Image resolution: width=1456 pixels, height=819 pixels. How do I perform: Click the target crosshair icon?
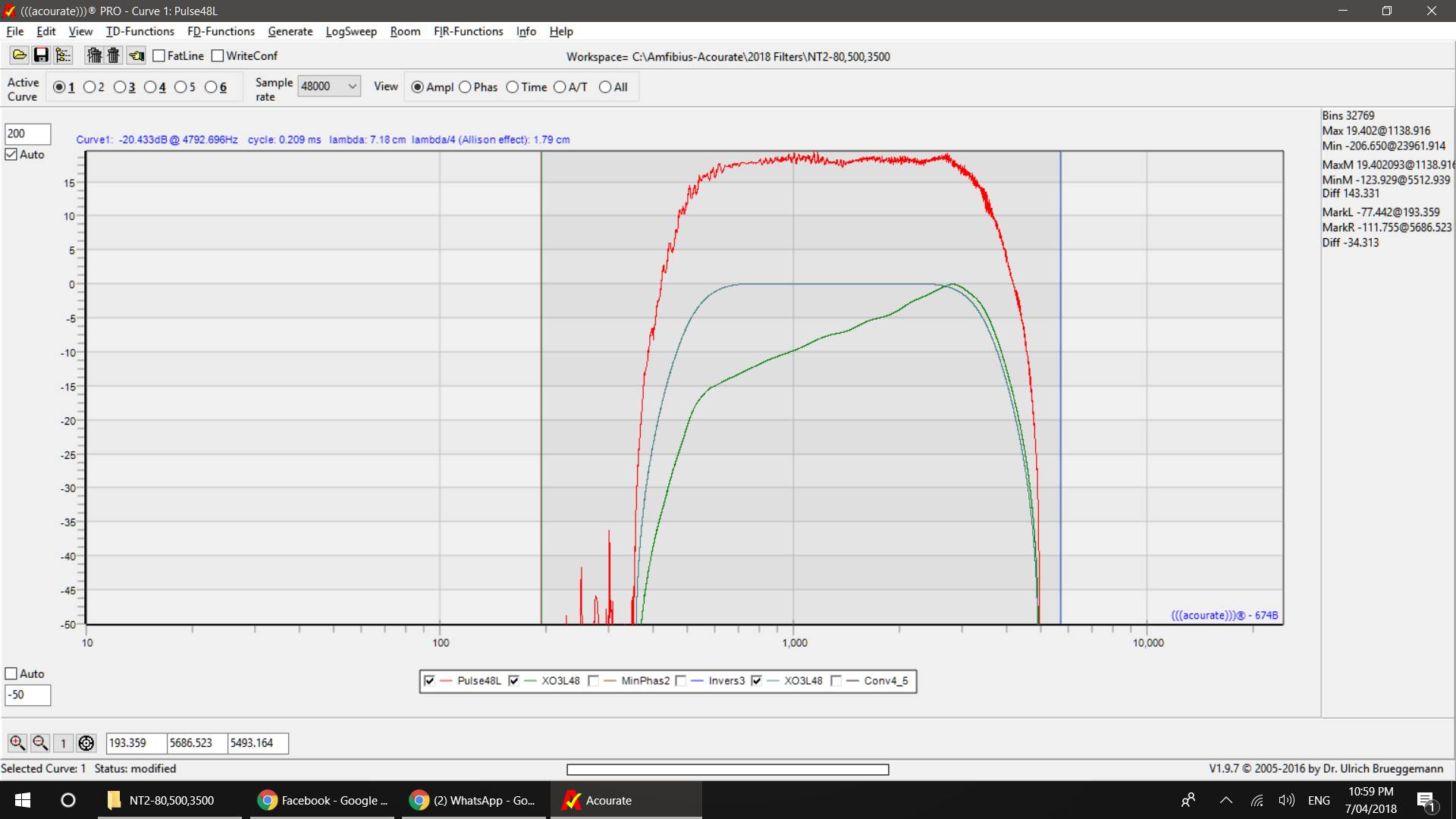[86, 743]
